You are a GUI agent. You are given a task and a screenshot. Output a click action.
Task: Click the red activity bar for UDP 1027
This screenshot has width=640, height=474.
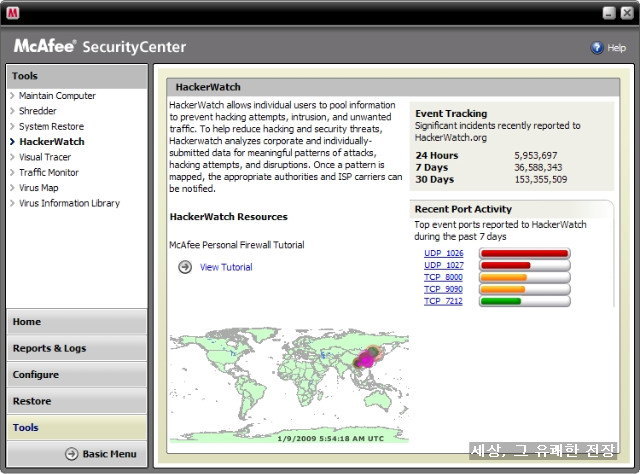[524, 265]
